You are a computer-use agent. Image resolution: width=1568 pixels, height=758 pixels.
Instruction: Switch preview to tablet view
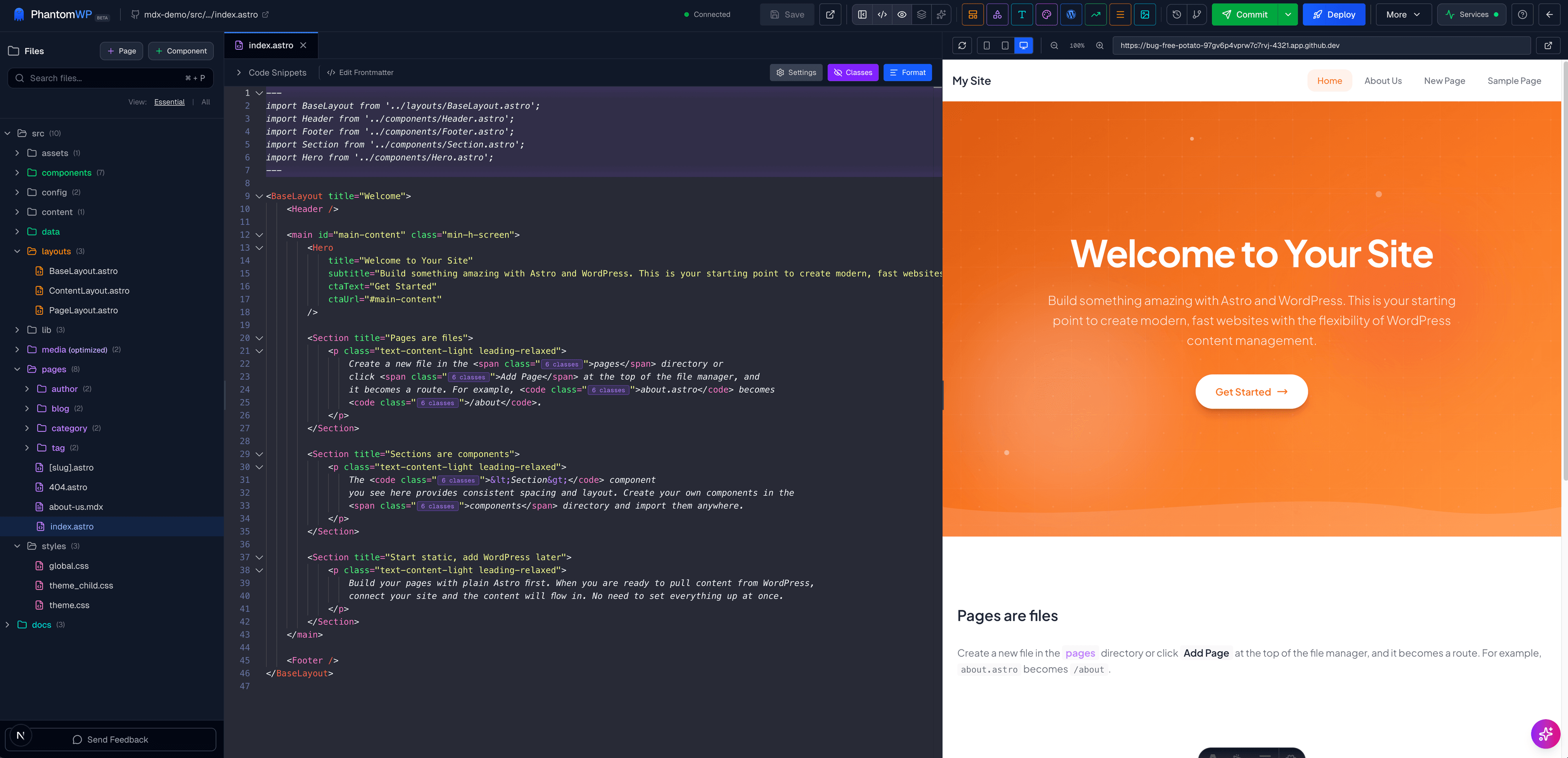pos(1005,45)
